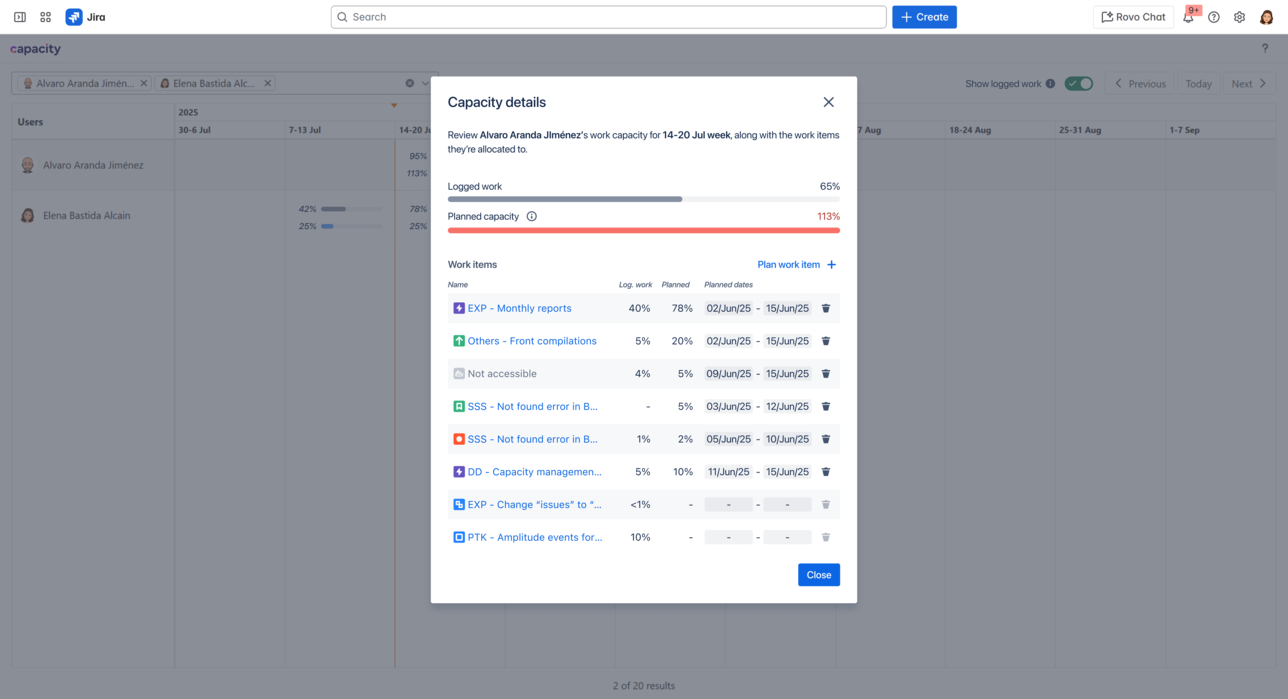Expand the users filter dropdown
The height and width of the screenshot is (699, 1288).
[x=425, y=83]
